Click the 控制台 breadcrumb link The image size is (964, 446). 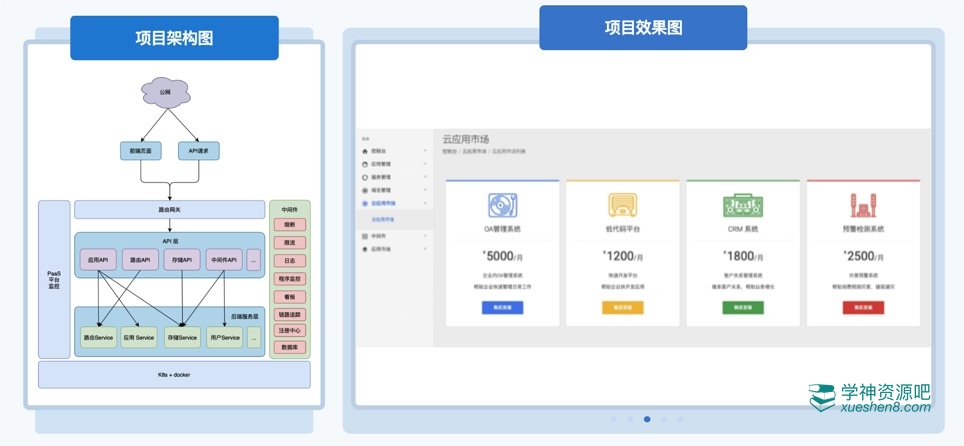pyautogui.click(x=450, y=152)
